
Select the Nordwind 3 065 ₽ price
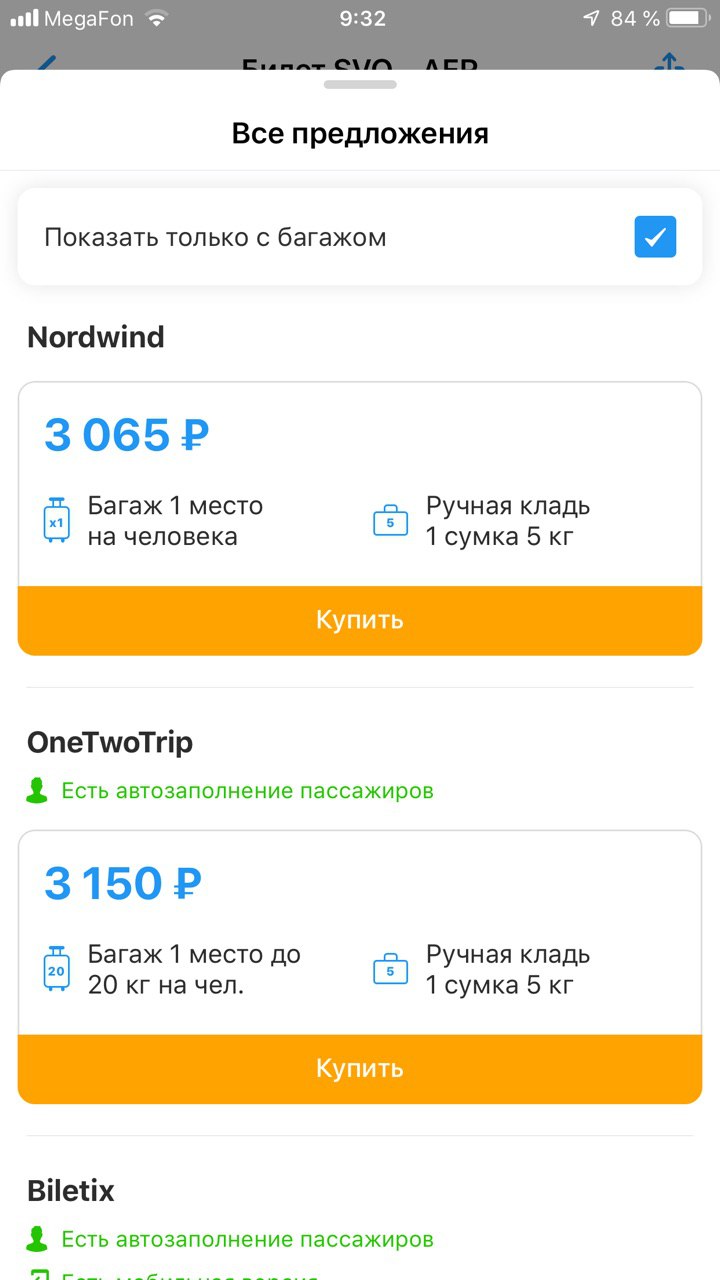[x=126, y=435]
